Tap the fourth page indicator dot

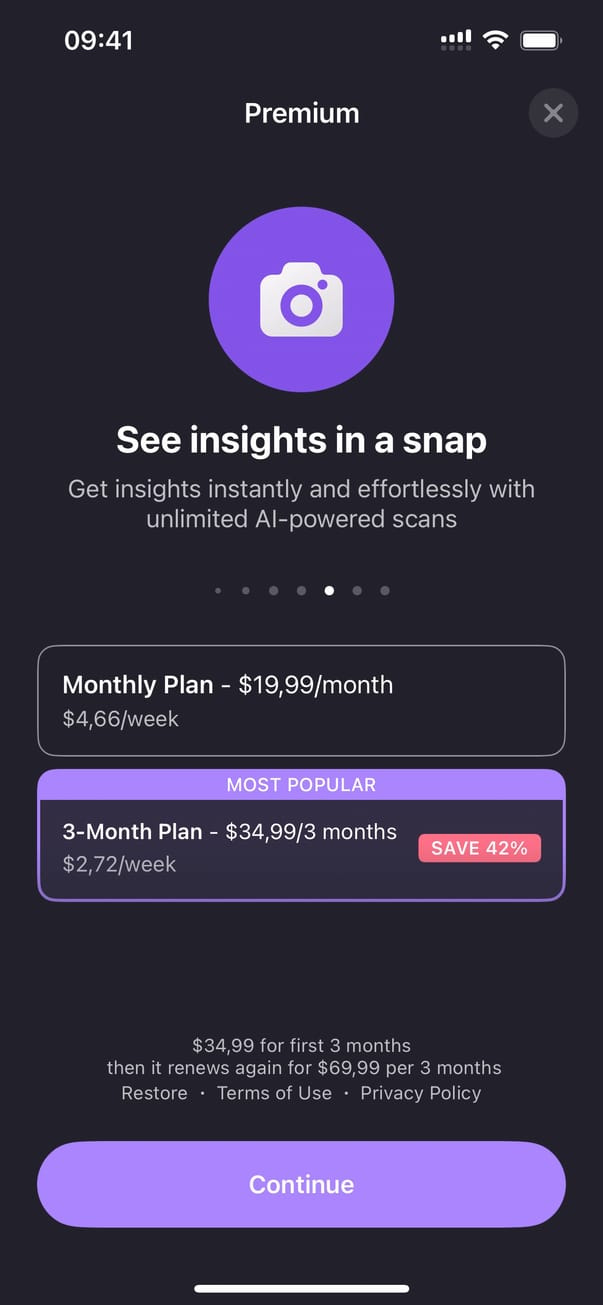point(301,591)
